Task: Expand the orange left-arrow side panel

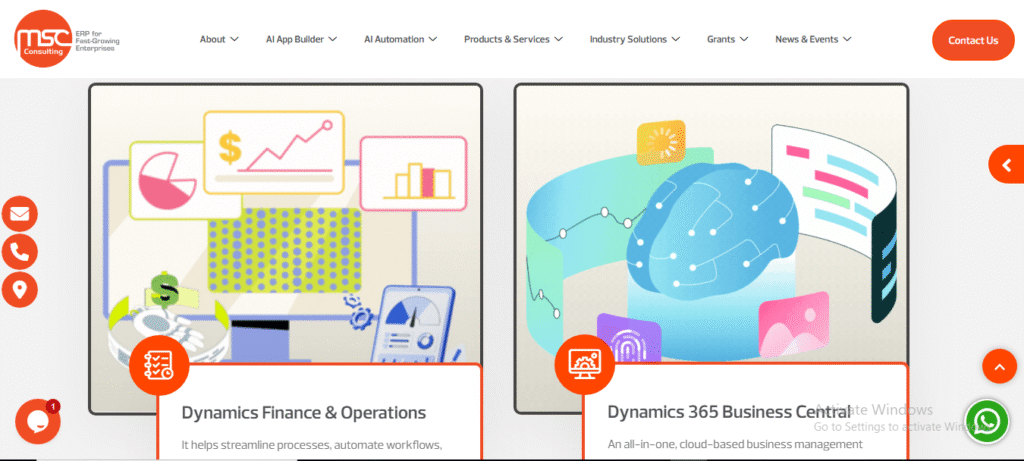Action: [1005, 165]
